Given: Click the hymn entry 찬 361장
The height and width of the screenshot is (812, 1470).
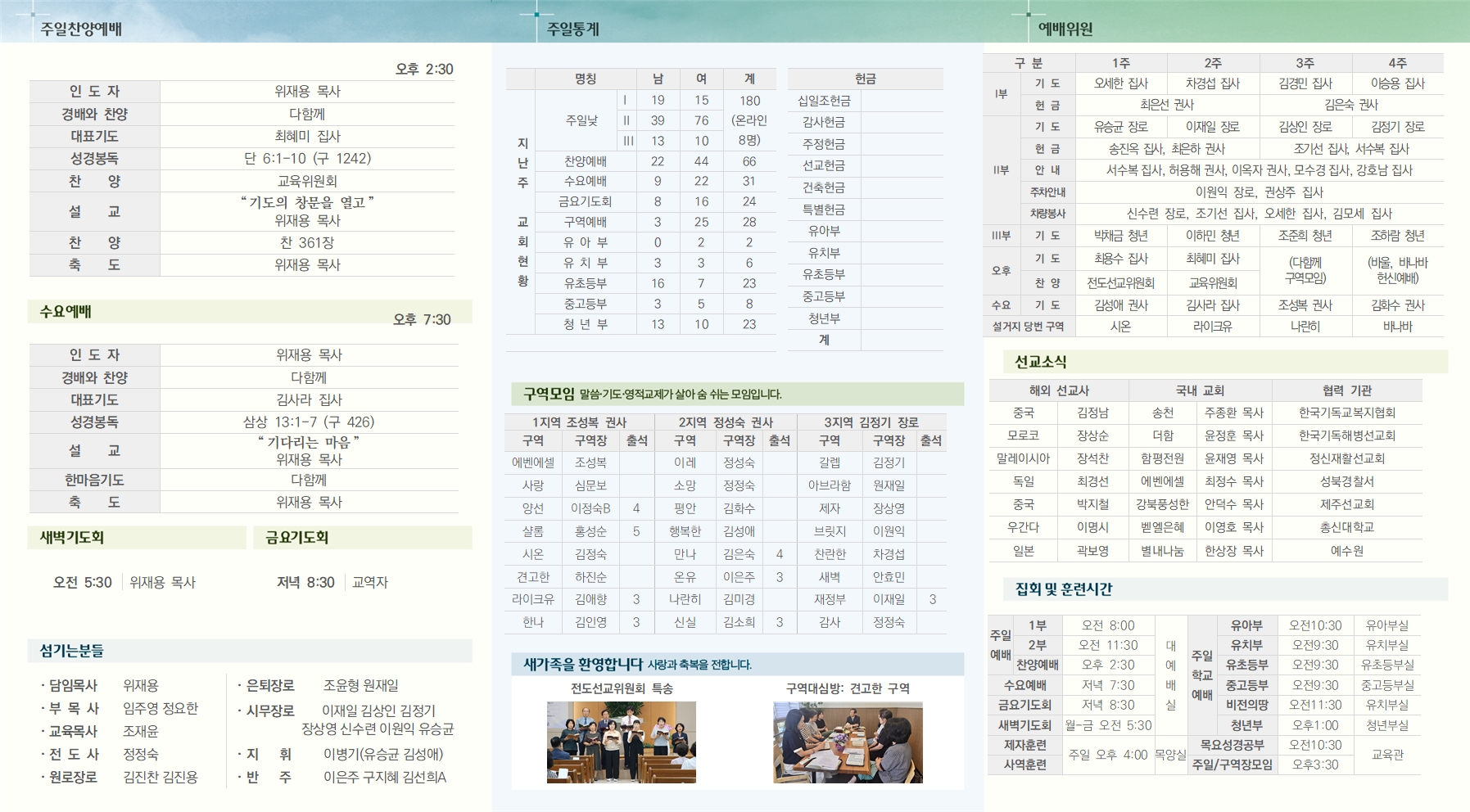Looking at the screenshot, I should click(307, 242).
